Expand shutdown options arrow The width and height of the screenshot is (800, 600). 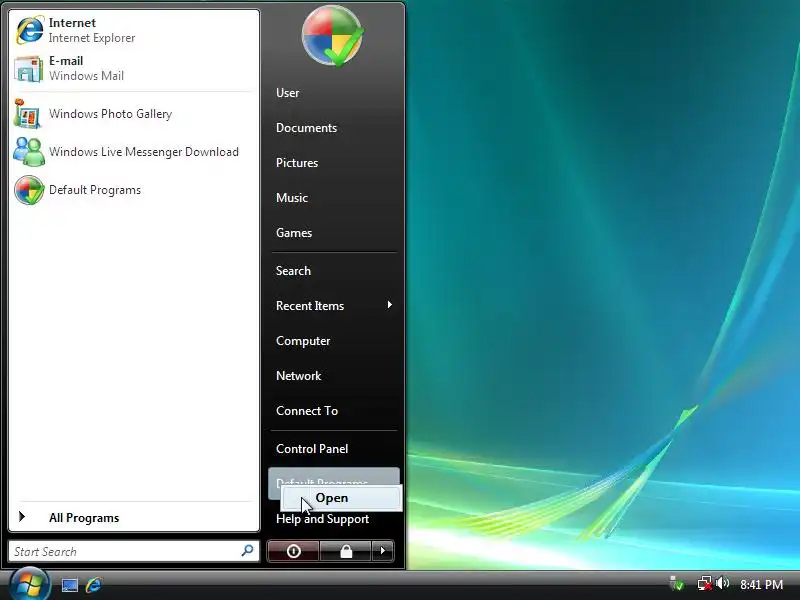pos(383,551)
